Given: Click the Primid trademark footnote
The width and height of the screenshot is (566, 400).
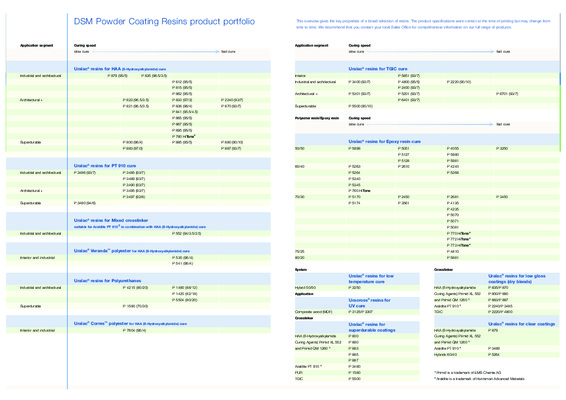Looking at the screenshot, I should coord(467,373).
